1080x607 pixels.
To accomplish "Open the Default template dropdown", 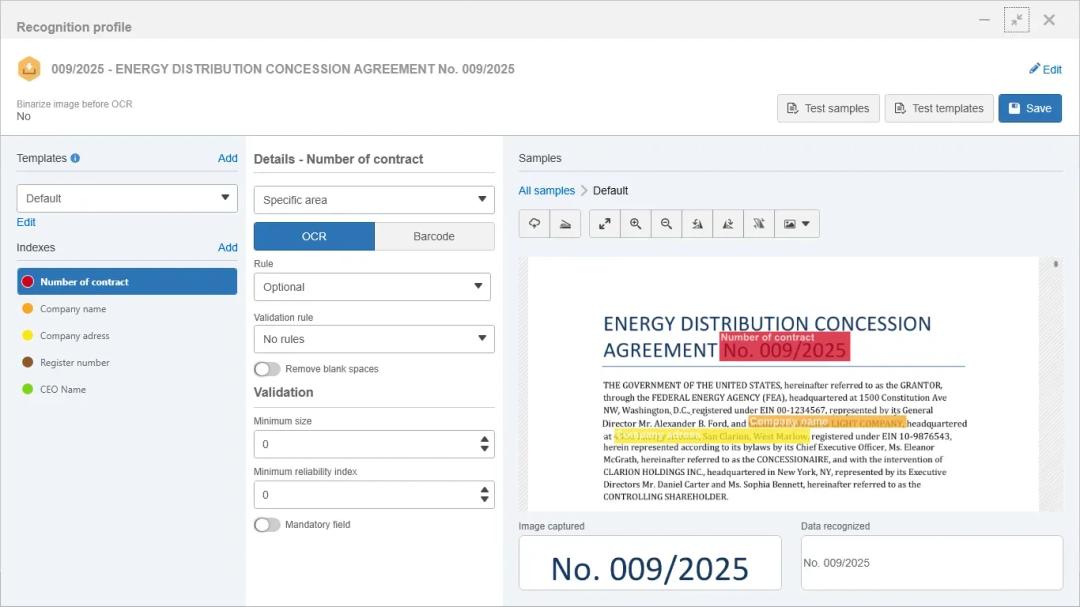I will (127, 198).
